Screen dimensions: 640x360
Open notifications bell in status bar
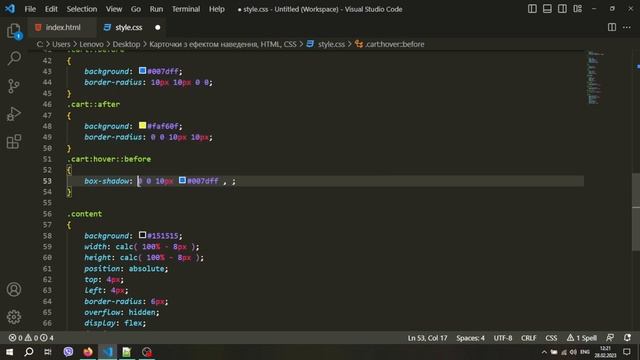pyautogui.click(x=627, y=338)
